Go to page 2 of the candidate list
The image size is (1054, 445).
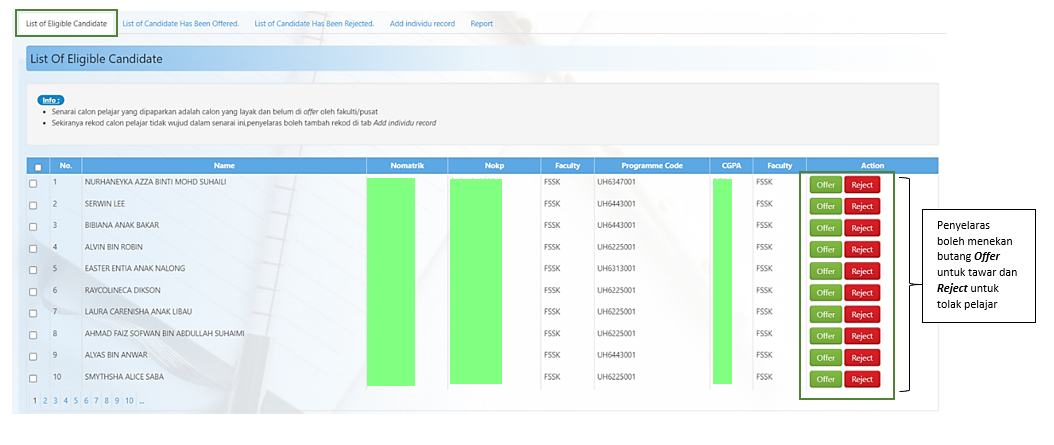coord(45,400)
